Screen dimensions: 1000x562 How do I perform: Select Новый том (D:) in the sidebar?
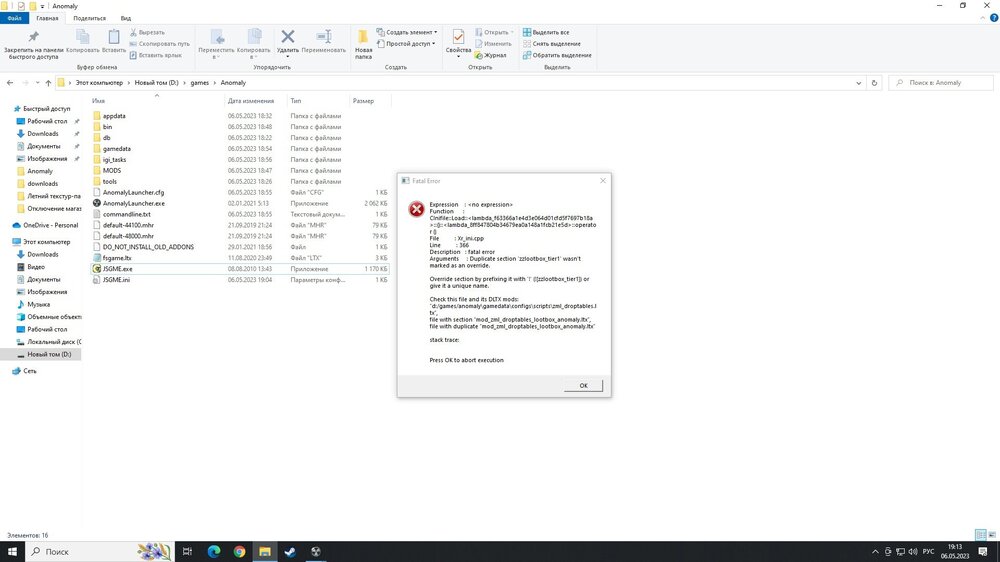(x=48, y=354)
